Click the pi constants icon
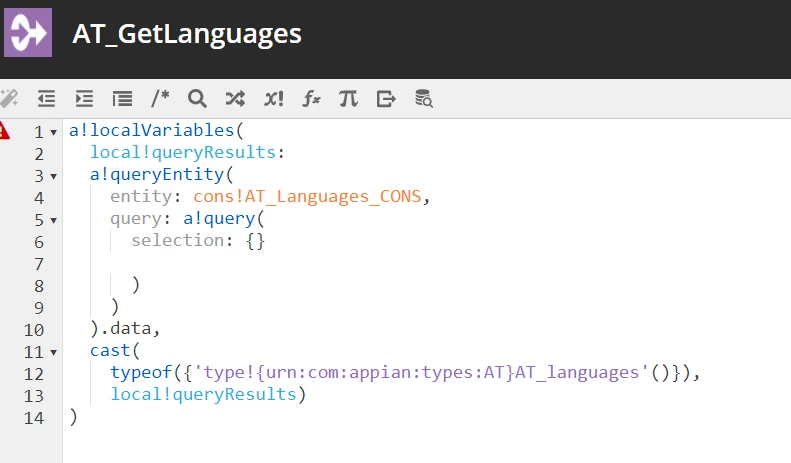The height and width of the screenshot is (463, 791). [348, 98]
